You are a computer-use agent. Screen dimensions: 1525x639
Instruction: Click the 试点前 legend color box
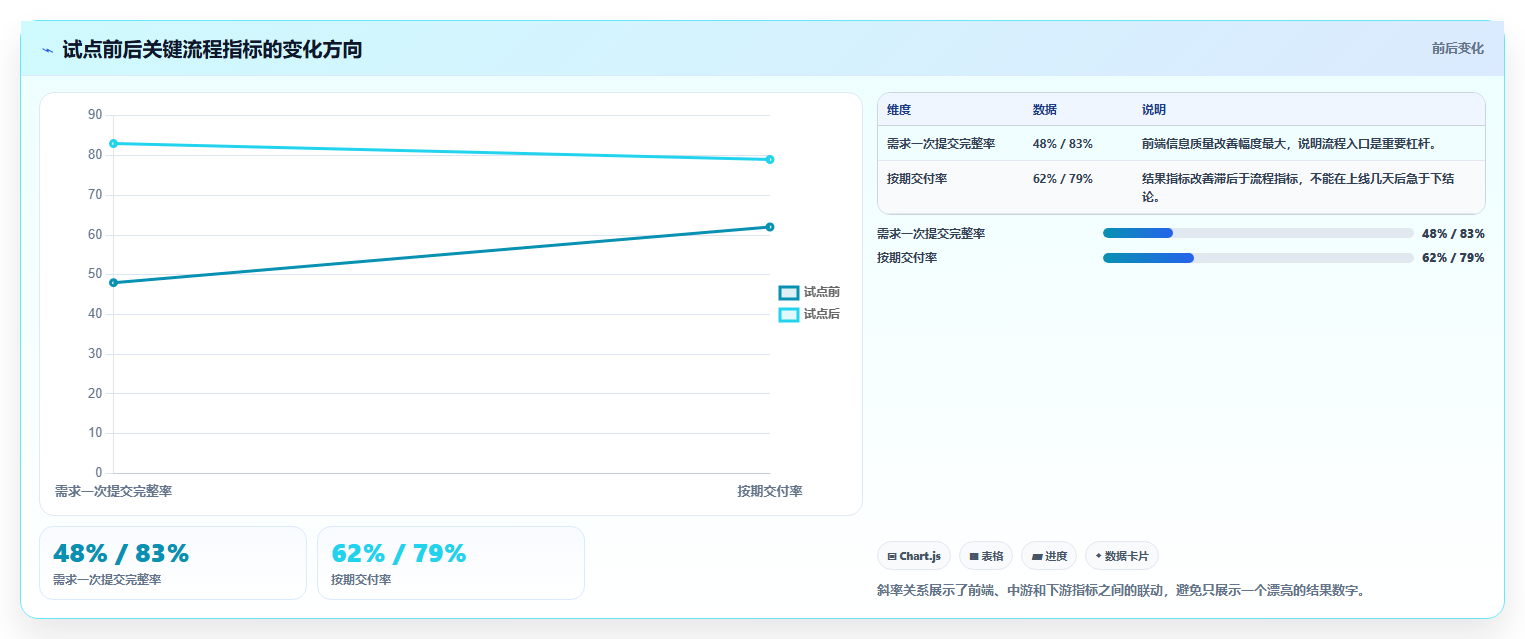pos(788,293)
